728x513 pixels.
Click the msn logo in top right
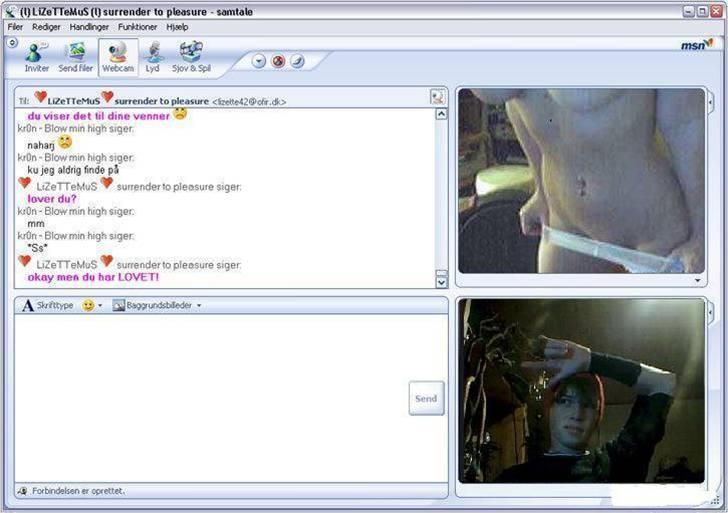click(x=696, y=45)
